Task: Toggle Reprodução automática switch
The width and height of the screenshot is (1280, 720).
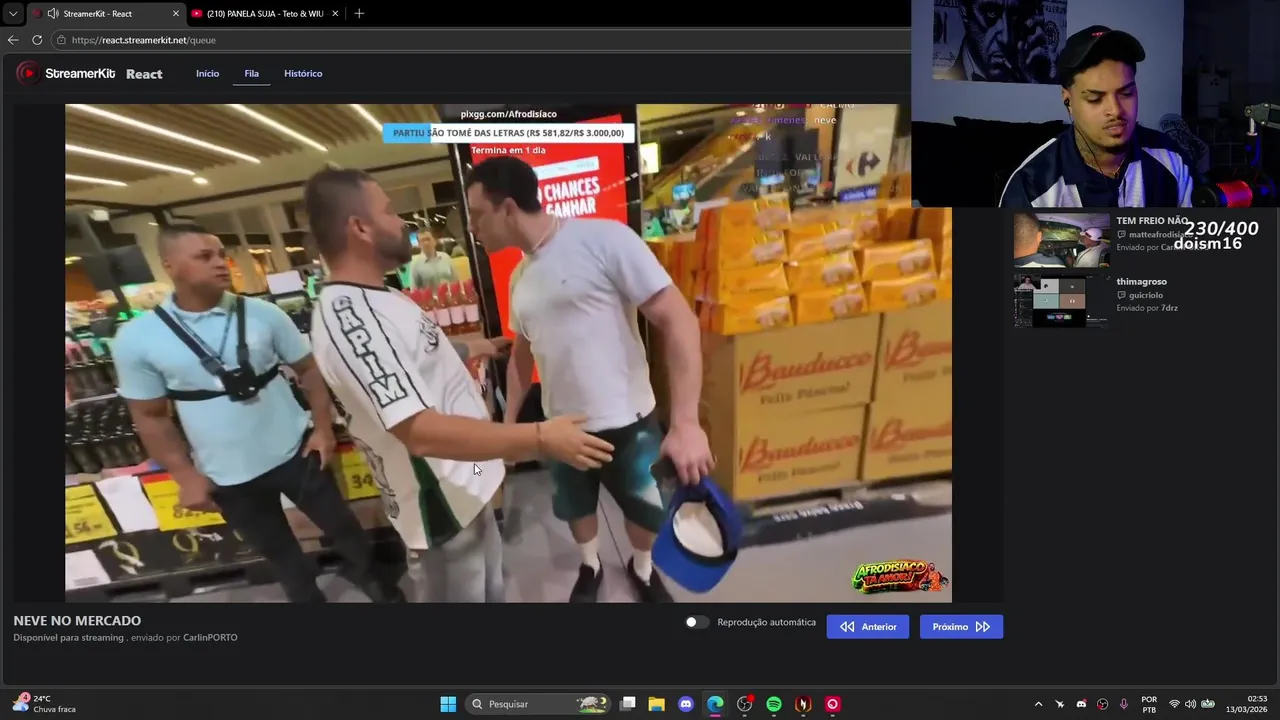Action: [x=697, y=622]
